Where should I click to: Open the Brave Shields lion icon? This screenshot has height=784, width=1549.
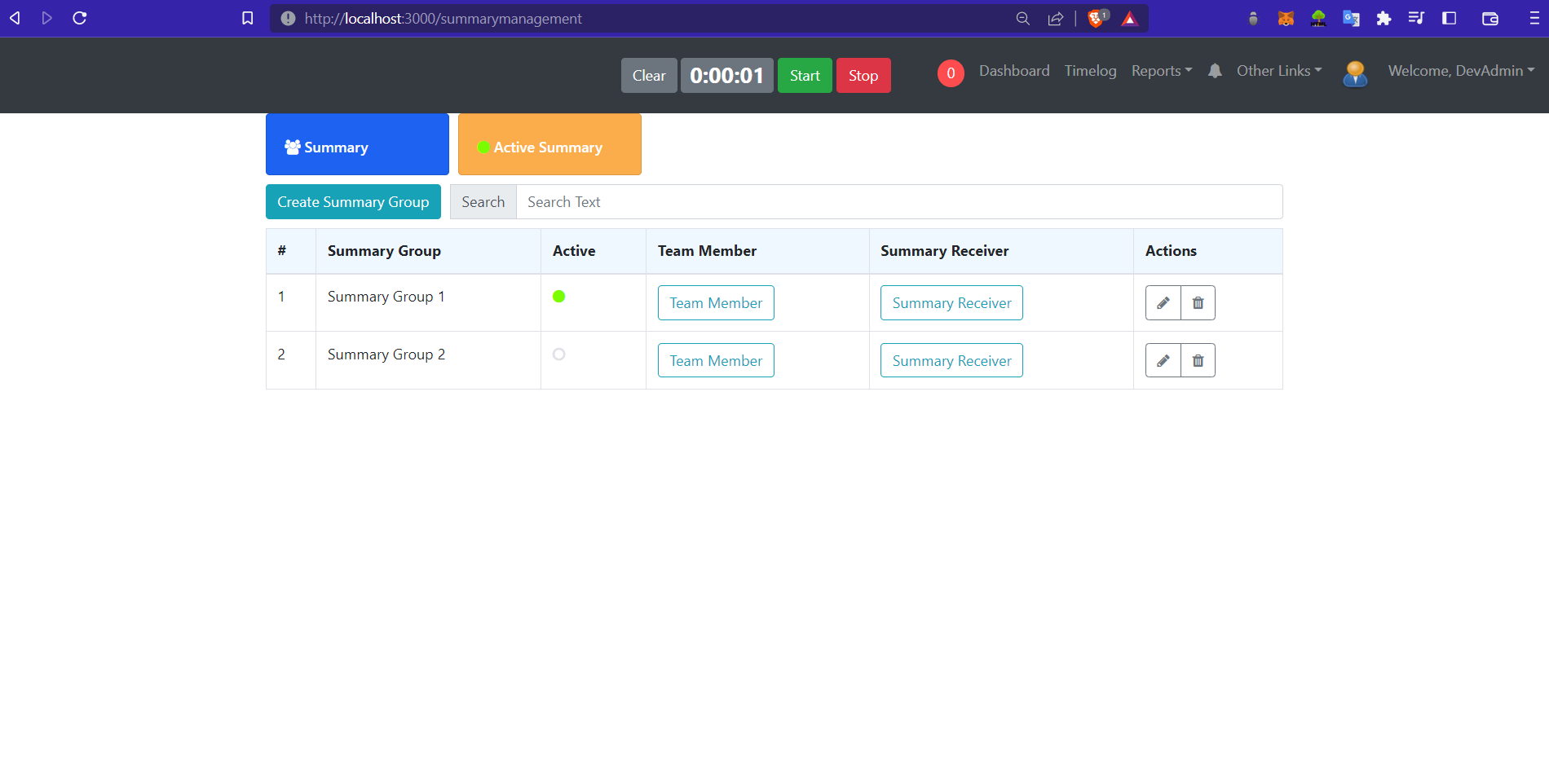pos(1097,18)
